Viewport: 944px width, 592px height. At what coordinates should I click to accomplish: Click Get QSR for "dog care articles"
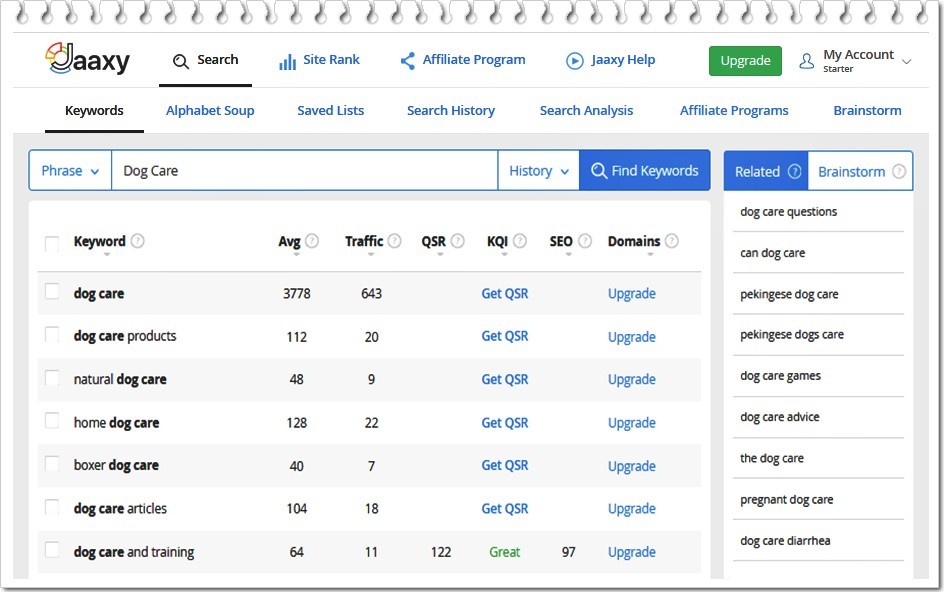(505, 508)
